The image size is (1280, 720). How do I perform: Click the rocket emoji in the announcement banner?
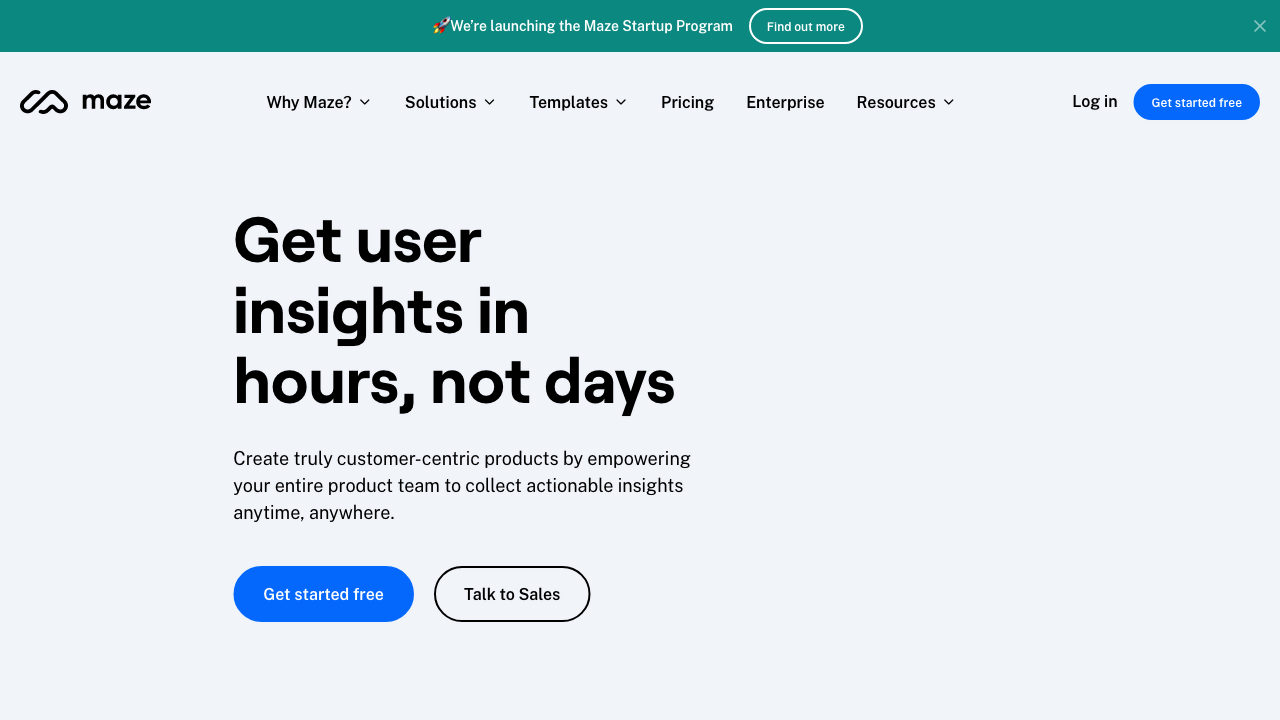point(440,25)
